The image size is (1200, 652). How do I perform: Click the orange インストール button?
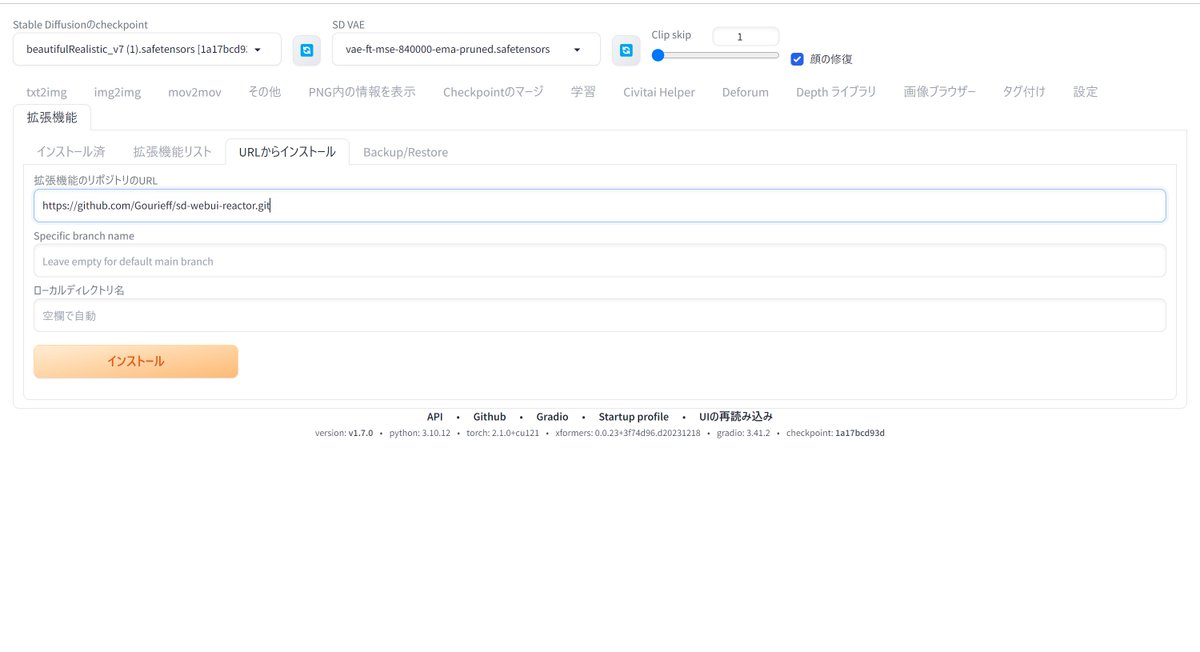coord(136,361)
